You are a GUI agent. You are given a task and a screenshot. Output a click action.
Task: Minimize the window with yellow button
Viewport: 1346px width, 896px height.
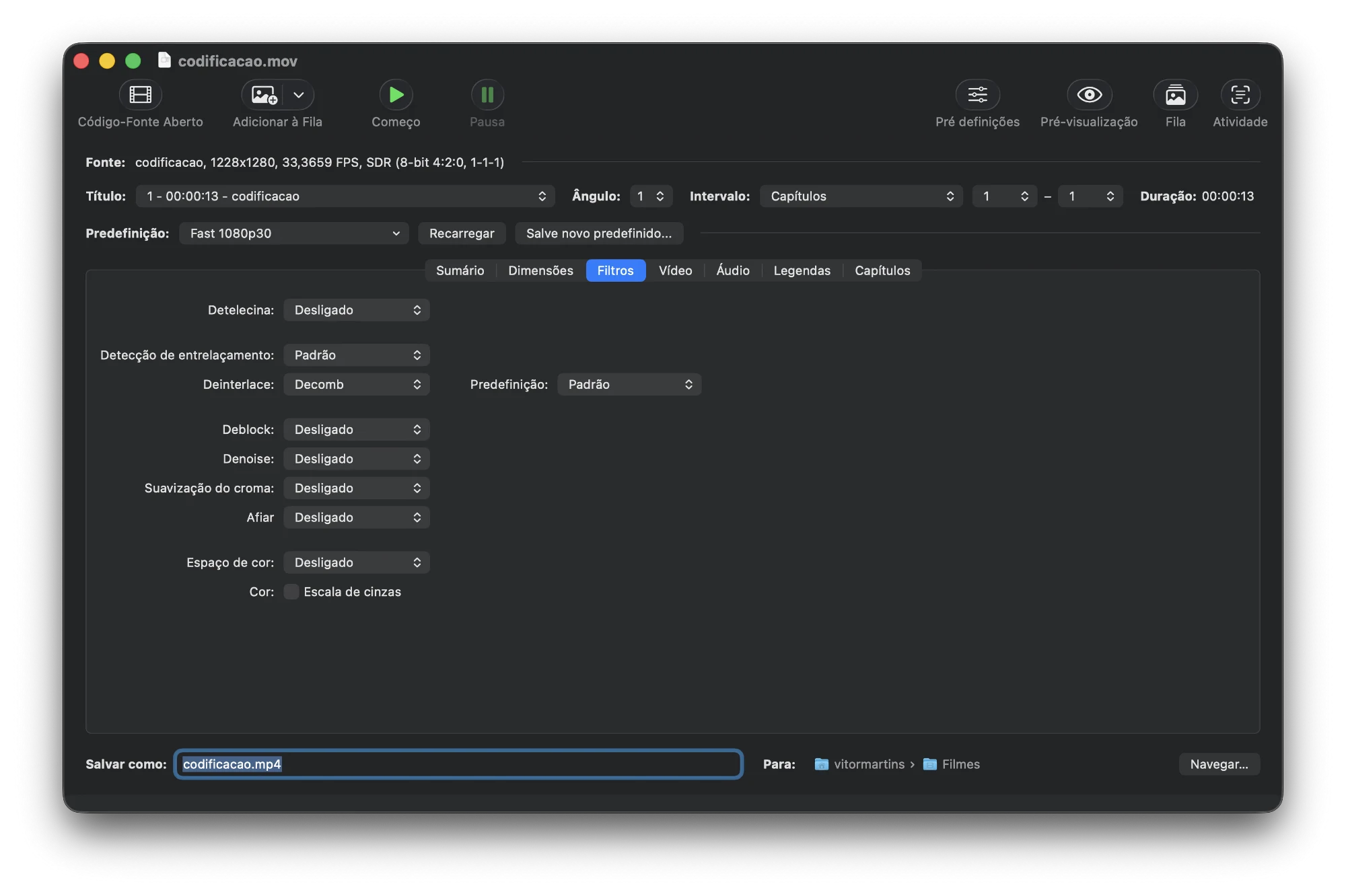click(x=107, y=61)
